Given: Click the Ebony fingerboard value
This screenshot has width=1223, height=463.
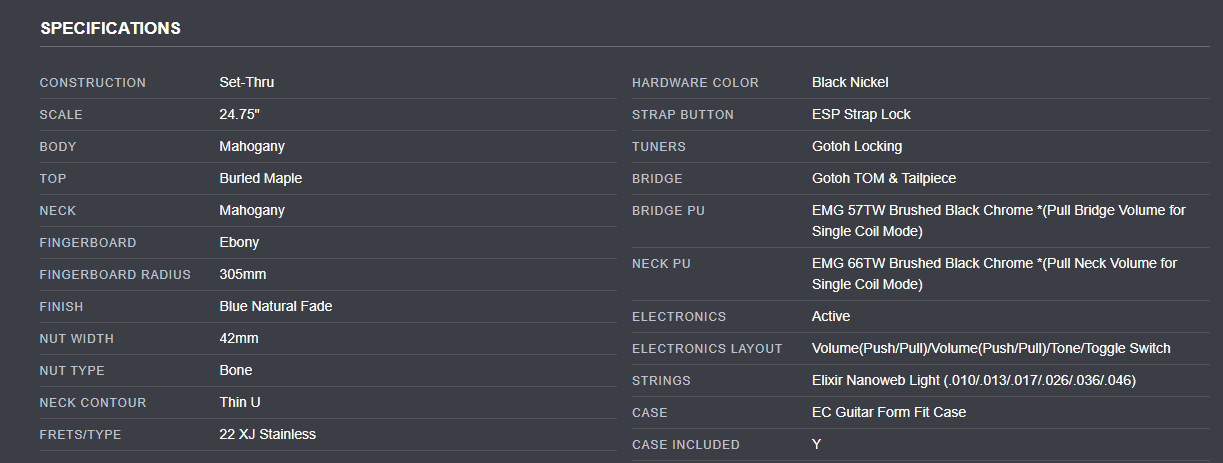Looking at the screenshot, I should tap(239, 242).
